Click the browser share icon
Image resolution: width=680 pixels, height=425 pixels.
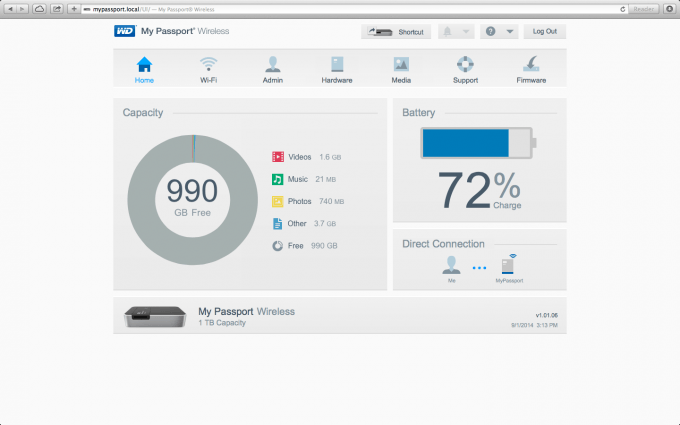tap(57, 9)
